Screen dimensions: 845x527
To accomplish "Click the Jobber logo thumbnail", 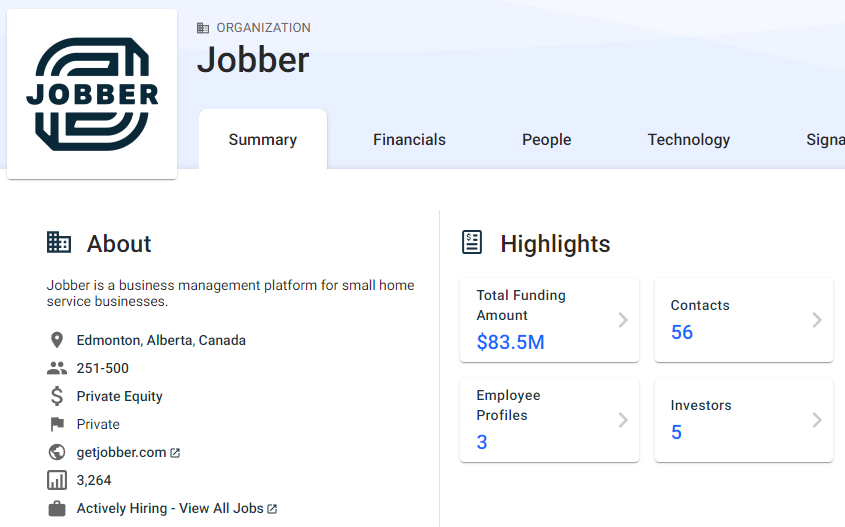I will click(x=92, y=94).
